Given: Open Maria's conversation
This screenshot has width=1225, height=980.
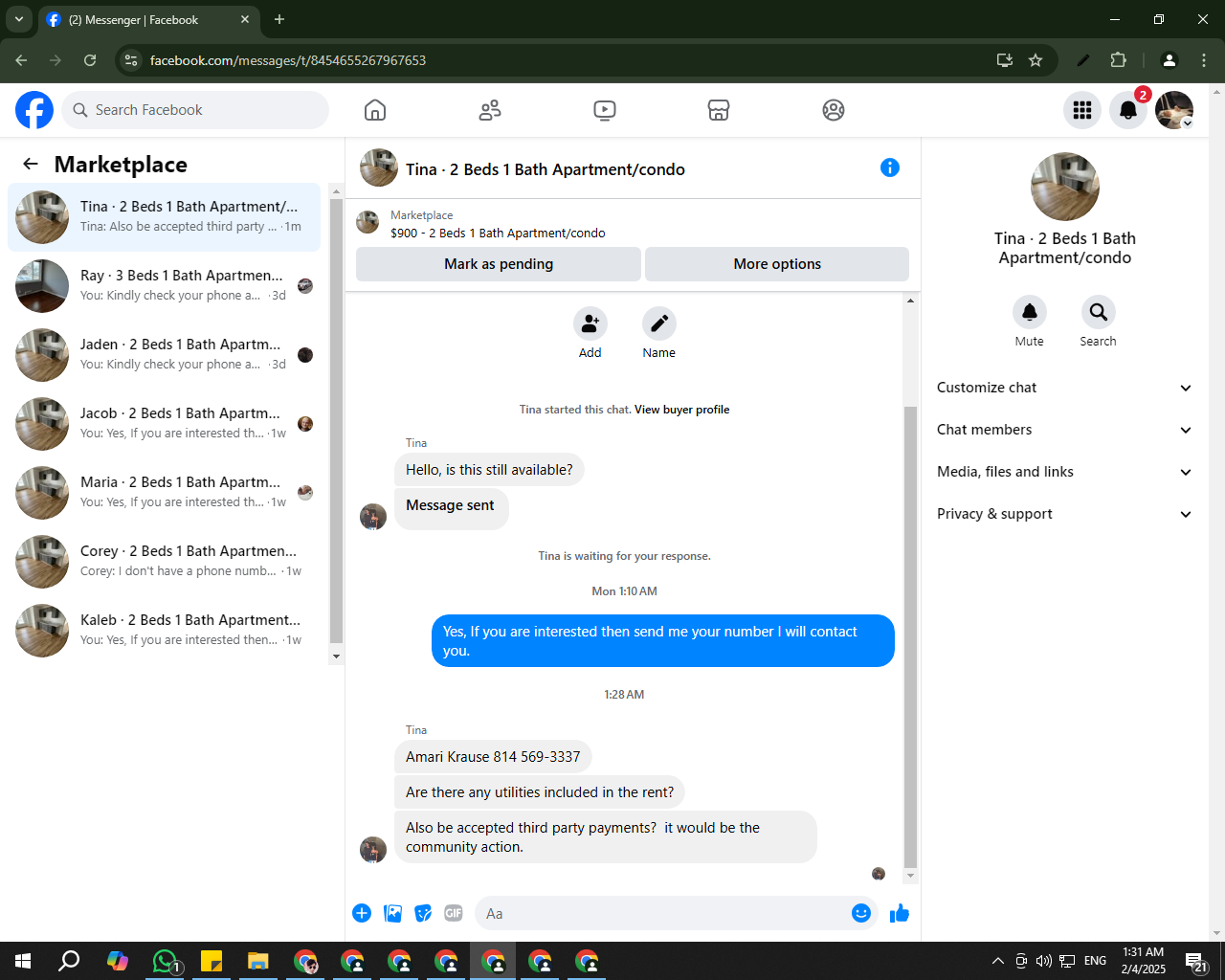Looking at the screenshot, I should click(165, 493).
